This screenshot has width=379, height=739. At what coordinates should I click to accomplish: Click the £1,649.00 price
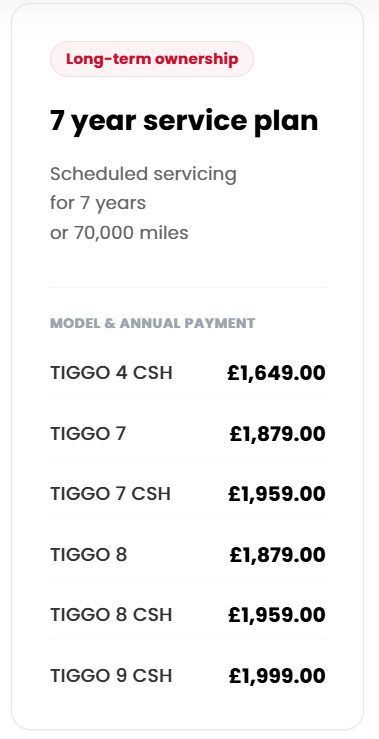pos(276,373)
